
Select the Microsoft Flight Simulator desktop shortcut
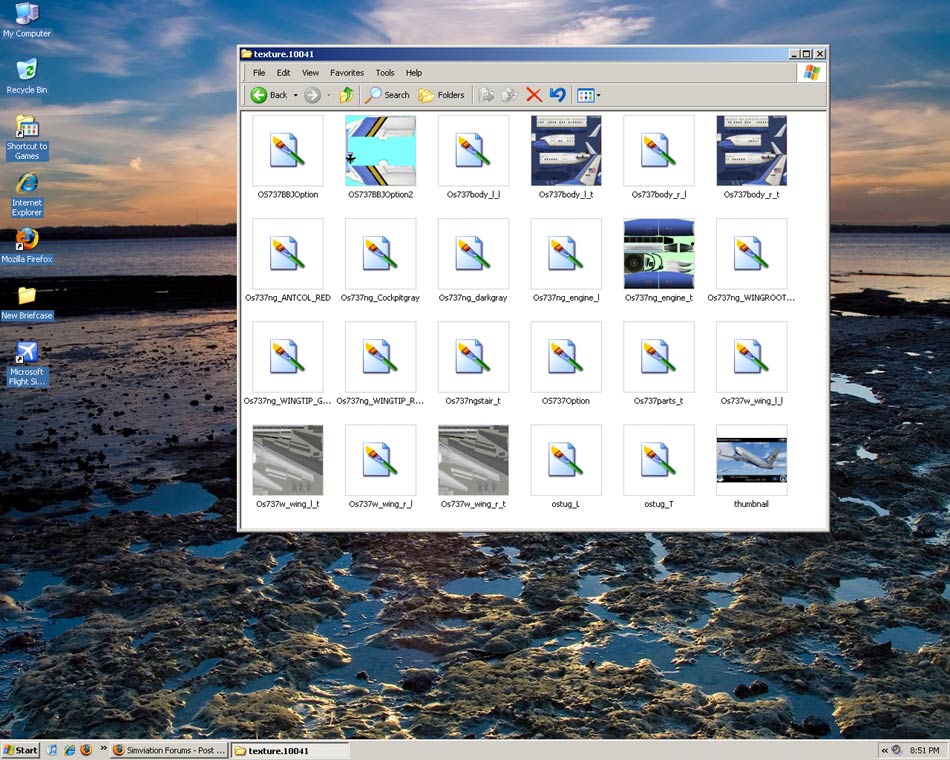(x=27, y=354)
